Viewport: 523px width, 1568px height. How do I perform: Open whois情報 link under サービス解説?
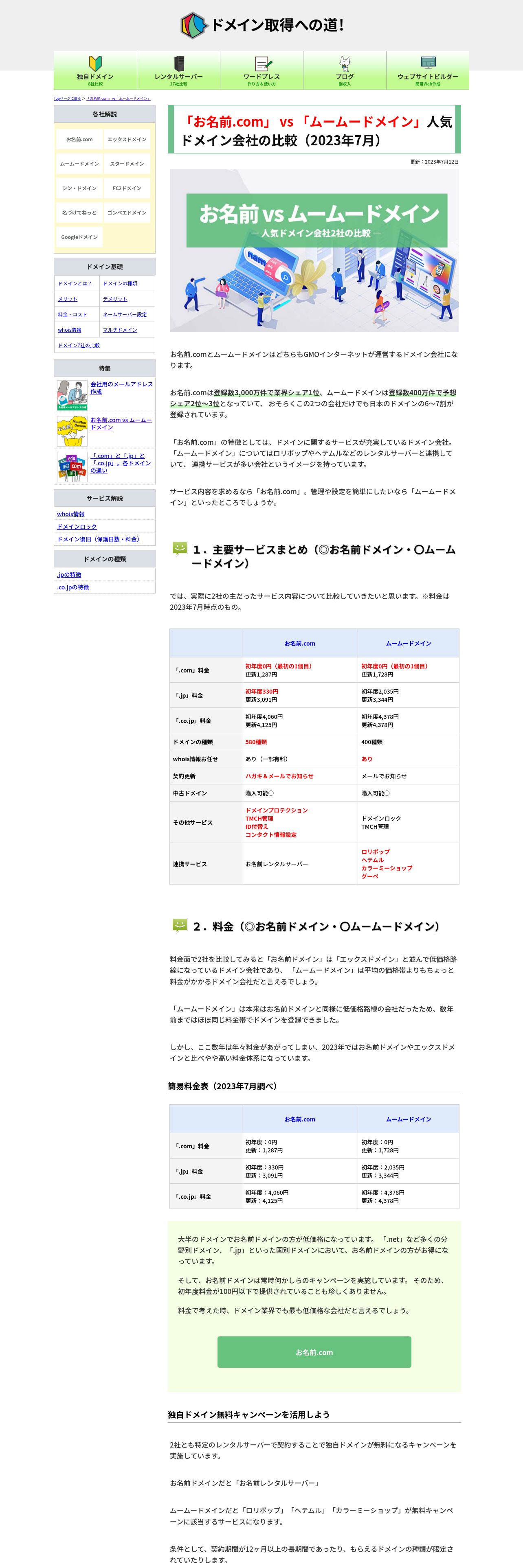click(70, 515)
